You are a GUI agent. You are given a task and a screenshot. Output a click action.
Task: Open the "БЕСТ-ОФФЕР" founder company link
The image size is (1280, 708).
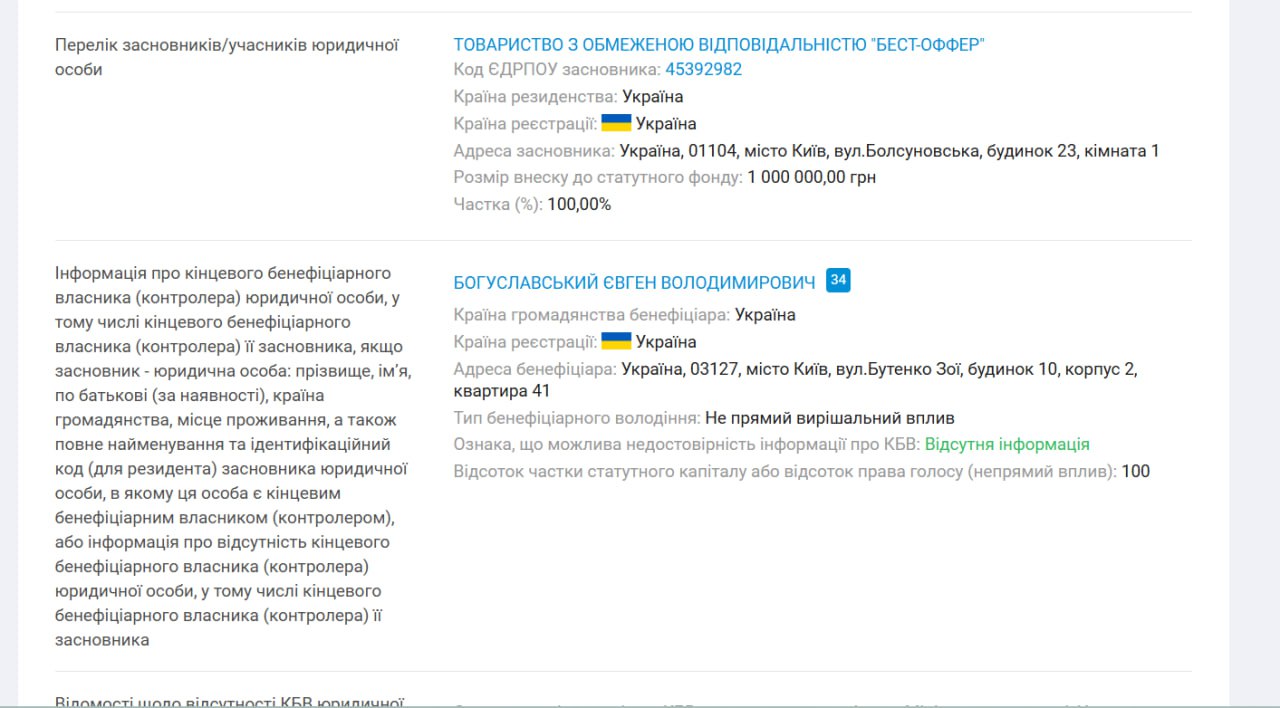coord(718,44)
